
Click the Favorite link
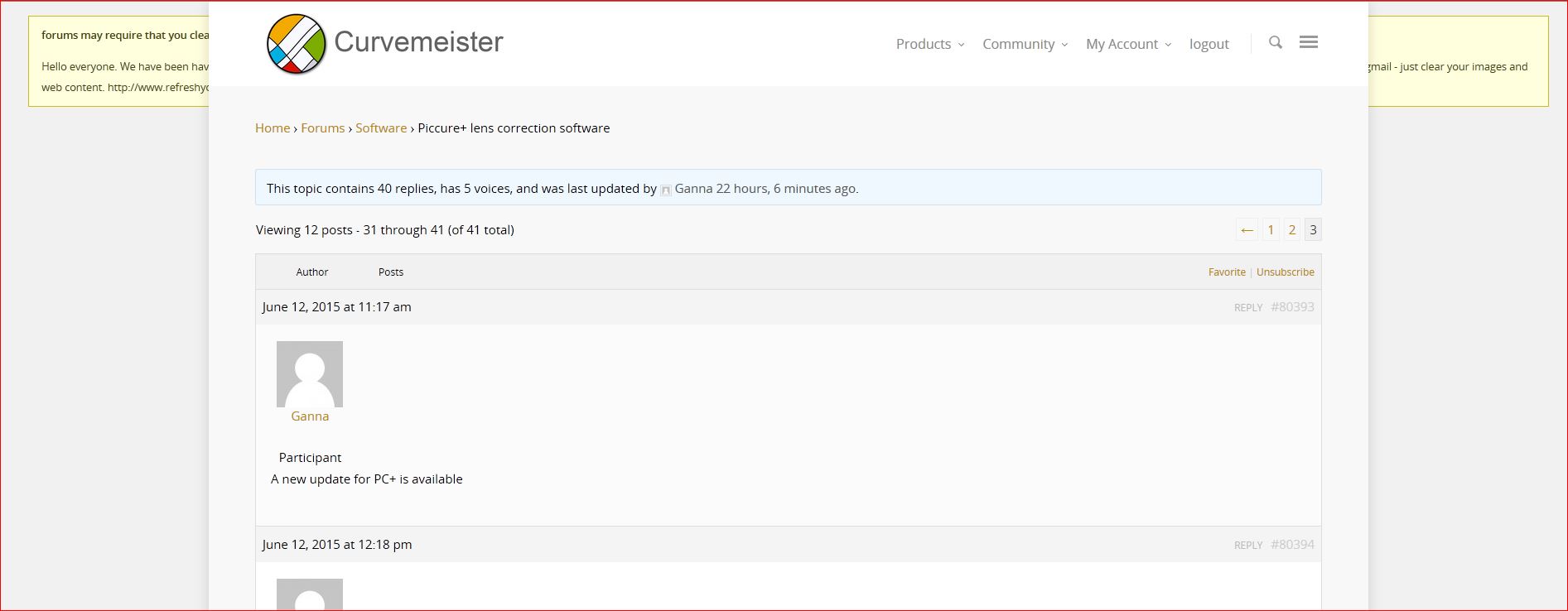(x=1227, y=272)
